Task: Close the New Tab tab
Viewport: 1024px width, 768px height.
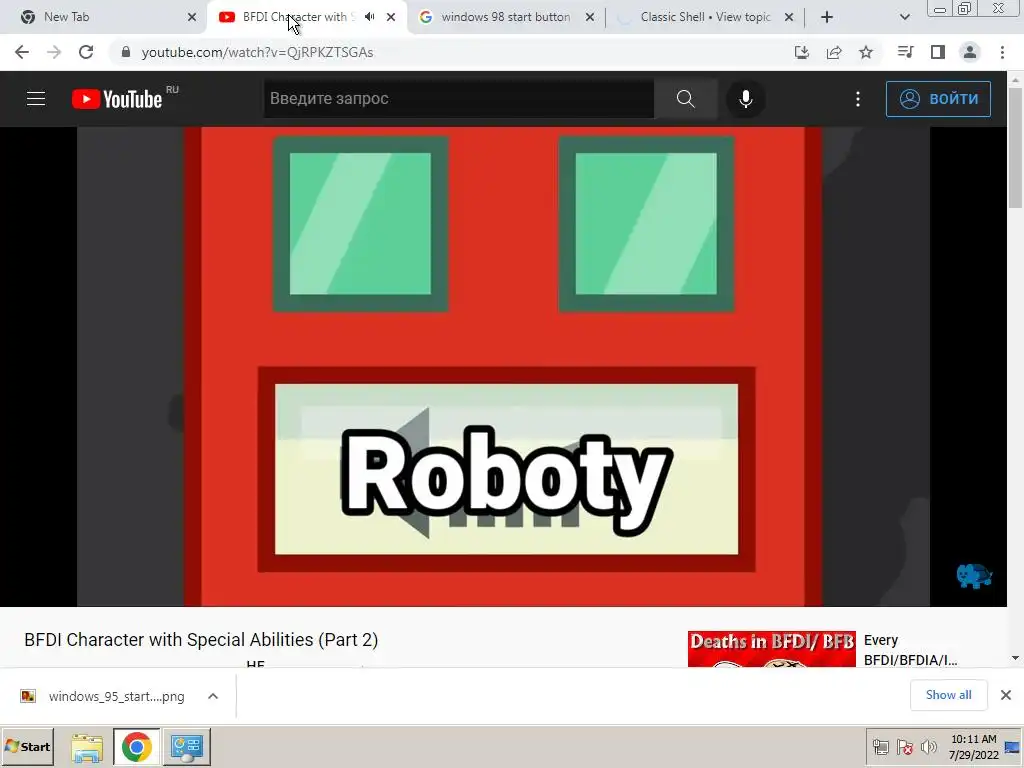Action: click(192, 17)
